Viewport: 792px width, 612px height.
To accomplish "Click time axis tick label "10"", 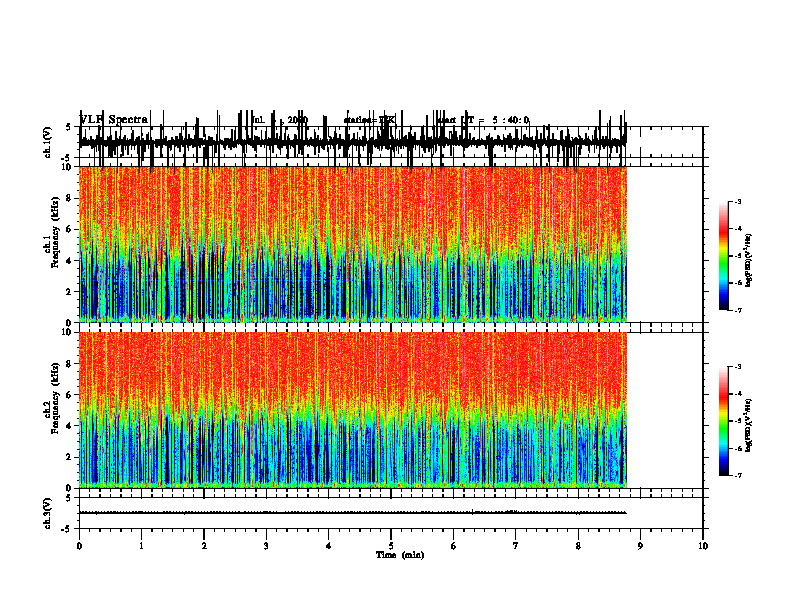I will tap(703, 546).
